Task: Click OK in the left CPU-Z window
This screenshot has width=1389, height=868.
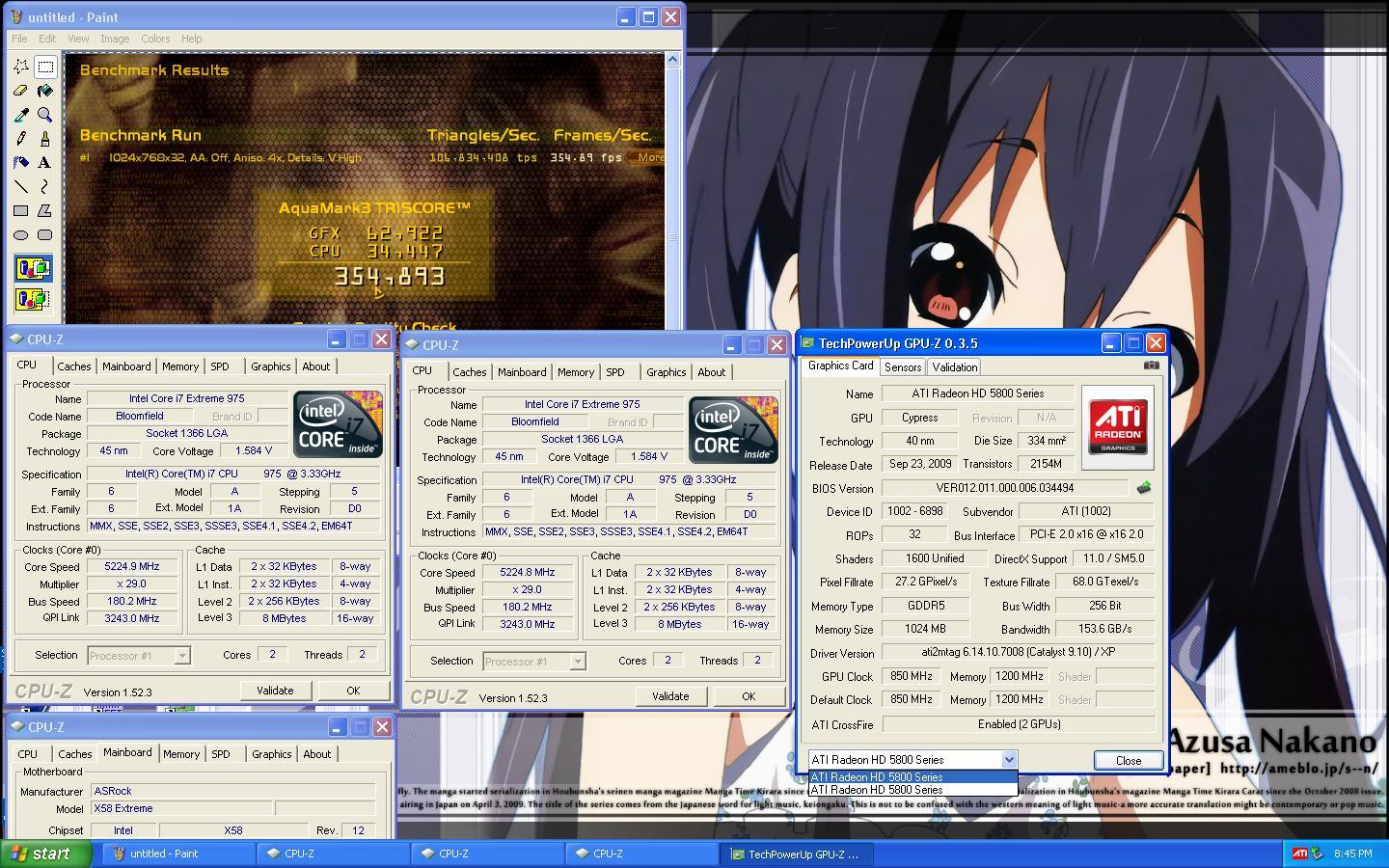Action: (x=353, y=691)
